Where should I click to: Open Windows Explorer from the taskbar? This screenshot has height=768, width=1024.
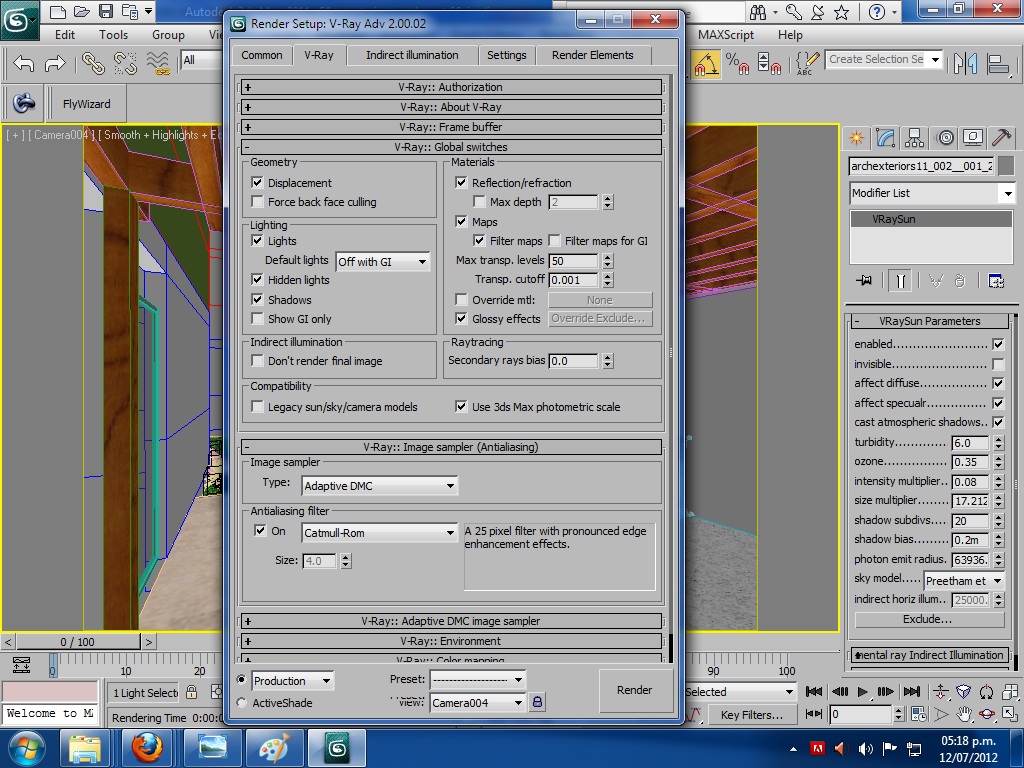(x=85, y=748)
